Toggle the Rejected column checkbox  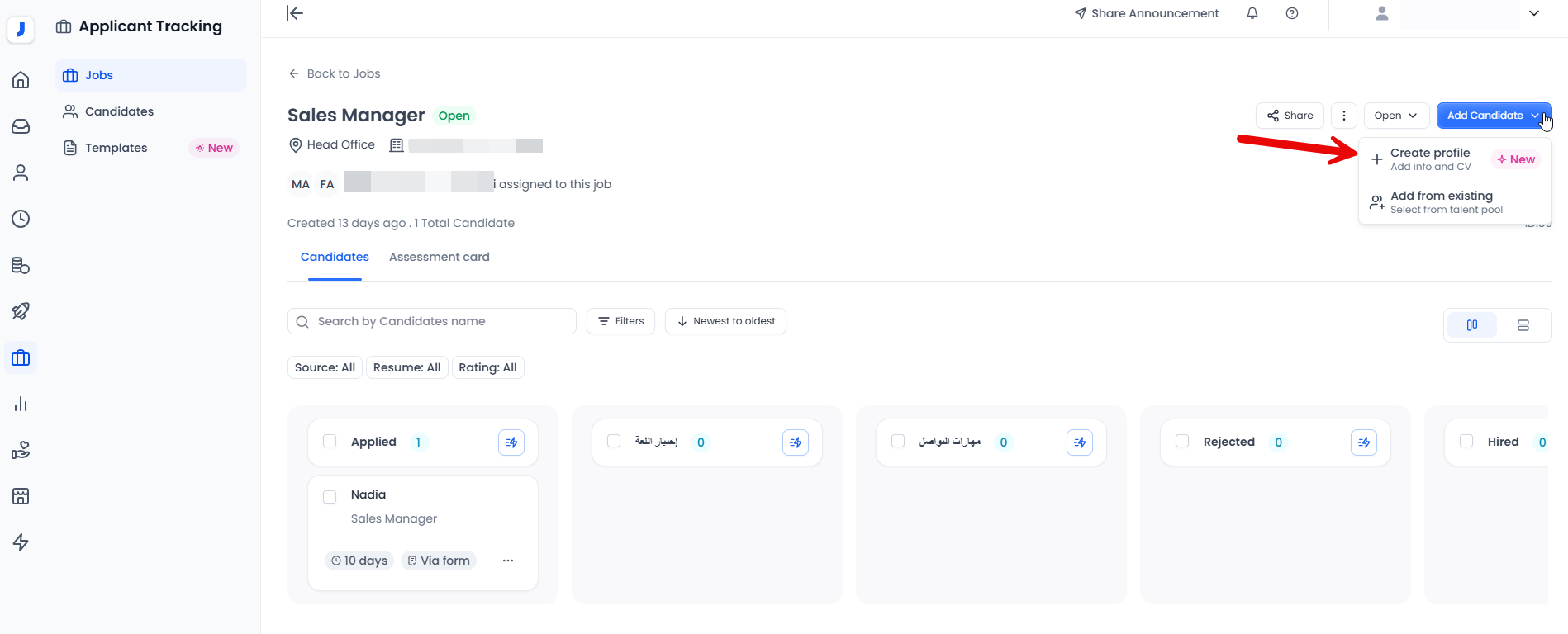[x=1182, y=442]
